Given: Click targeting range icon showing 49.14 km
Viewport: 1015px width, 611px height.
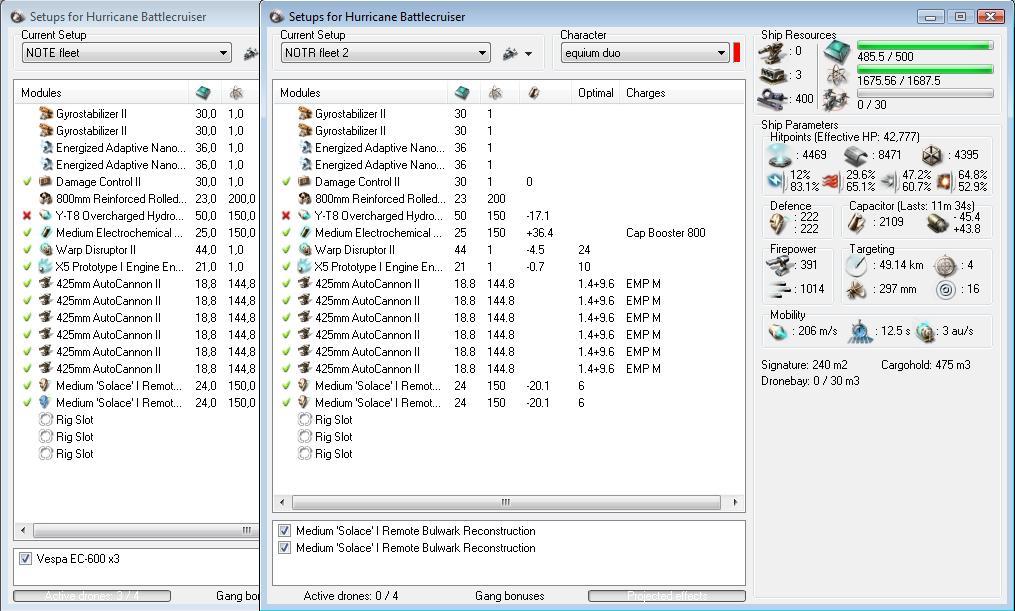Looking at the screenshot, I should [x=856, y=265].
